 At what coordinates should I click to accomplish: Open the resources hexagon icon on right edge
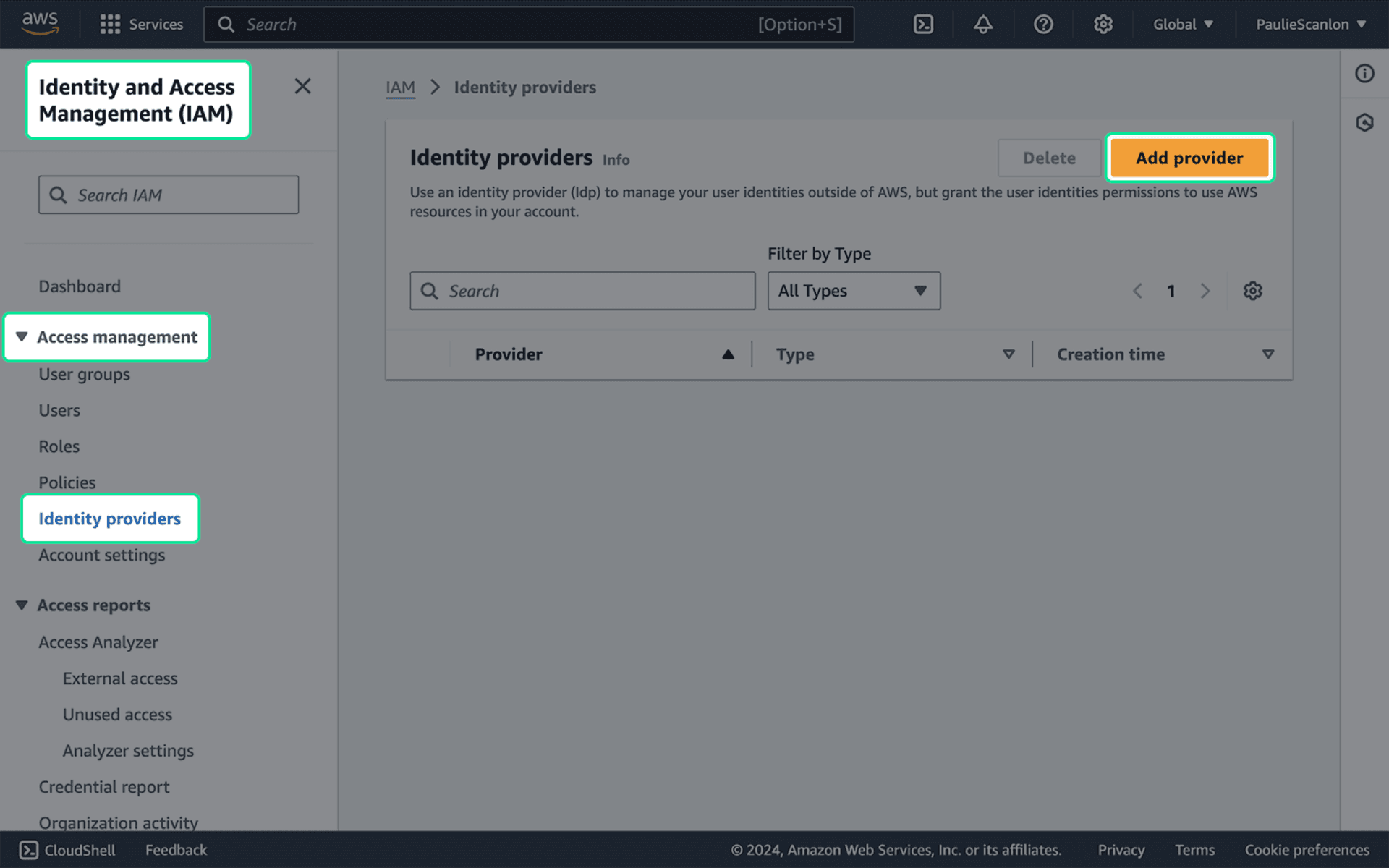[1364, 122]
